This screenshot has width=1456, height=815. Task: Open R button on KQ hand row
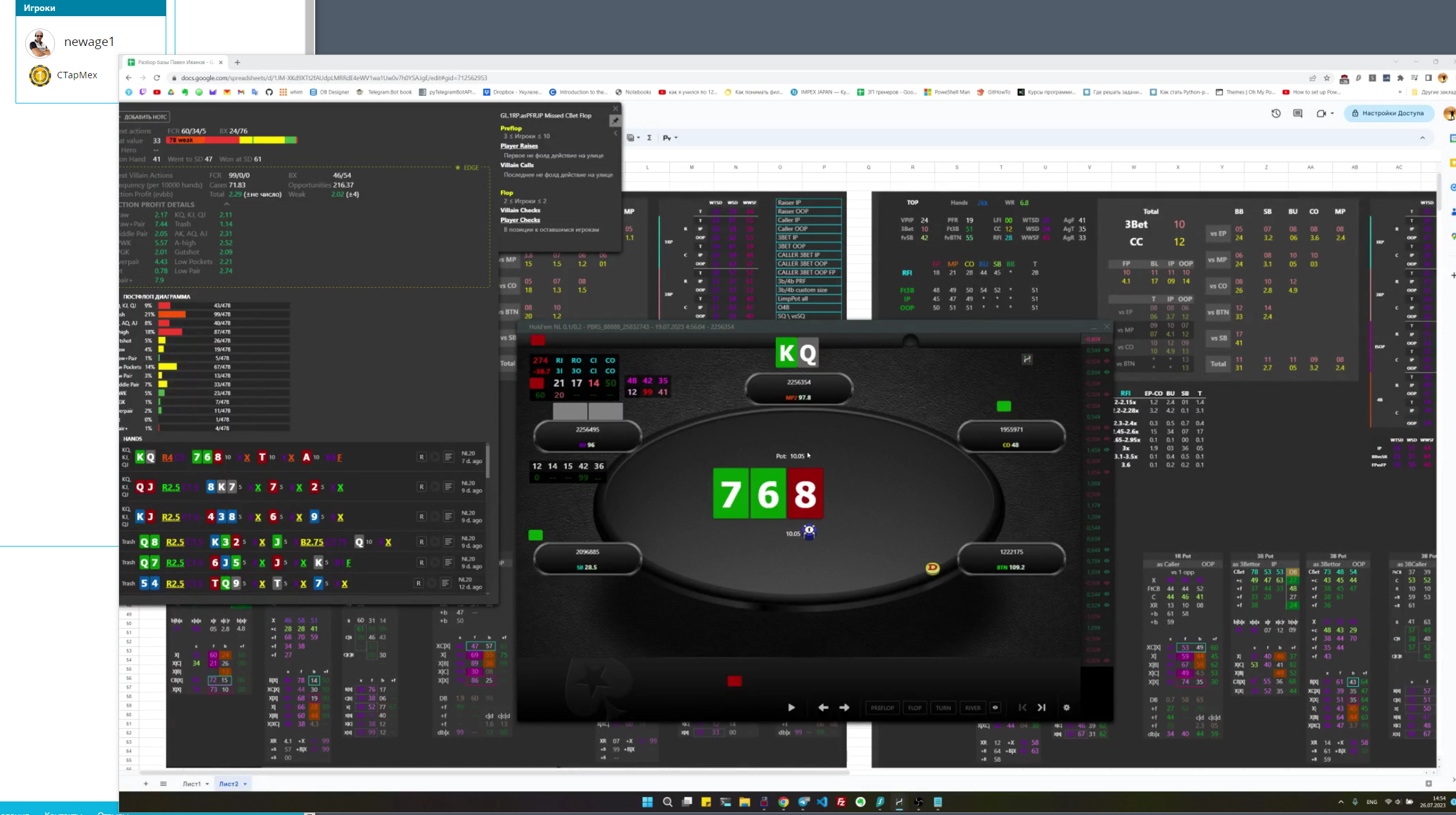click(422, 457)
